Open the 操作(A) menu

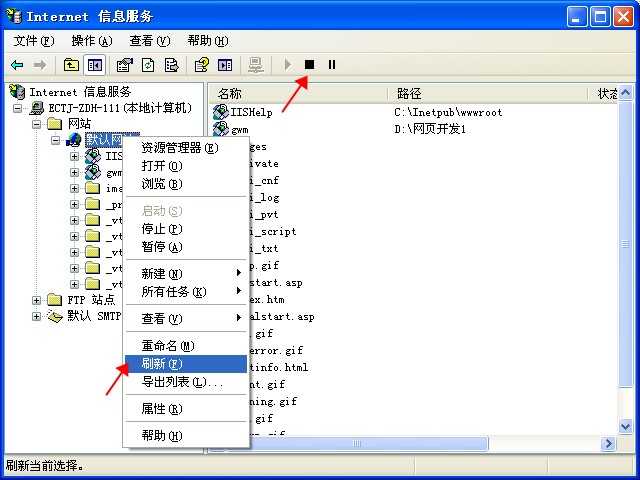click(92, 41)
